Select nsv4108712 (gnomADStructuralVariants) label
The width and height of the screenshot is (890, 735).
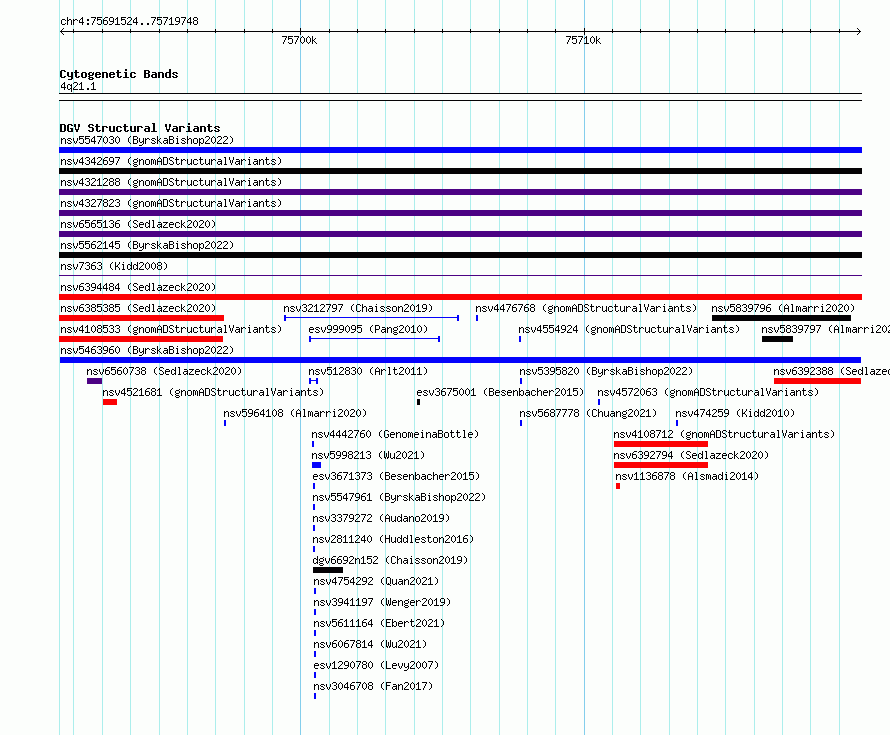(724, 434)
